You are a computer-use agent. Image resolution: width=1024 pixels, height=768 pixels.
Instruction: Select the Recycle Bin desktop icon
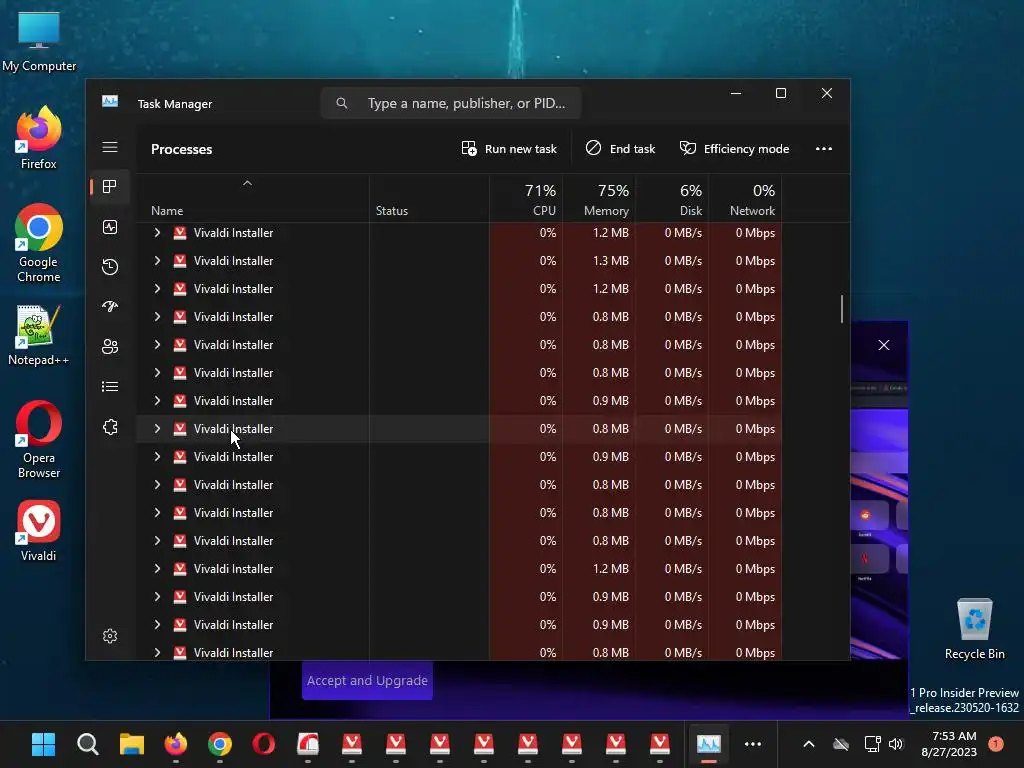point(974,629)
